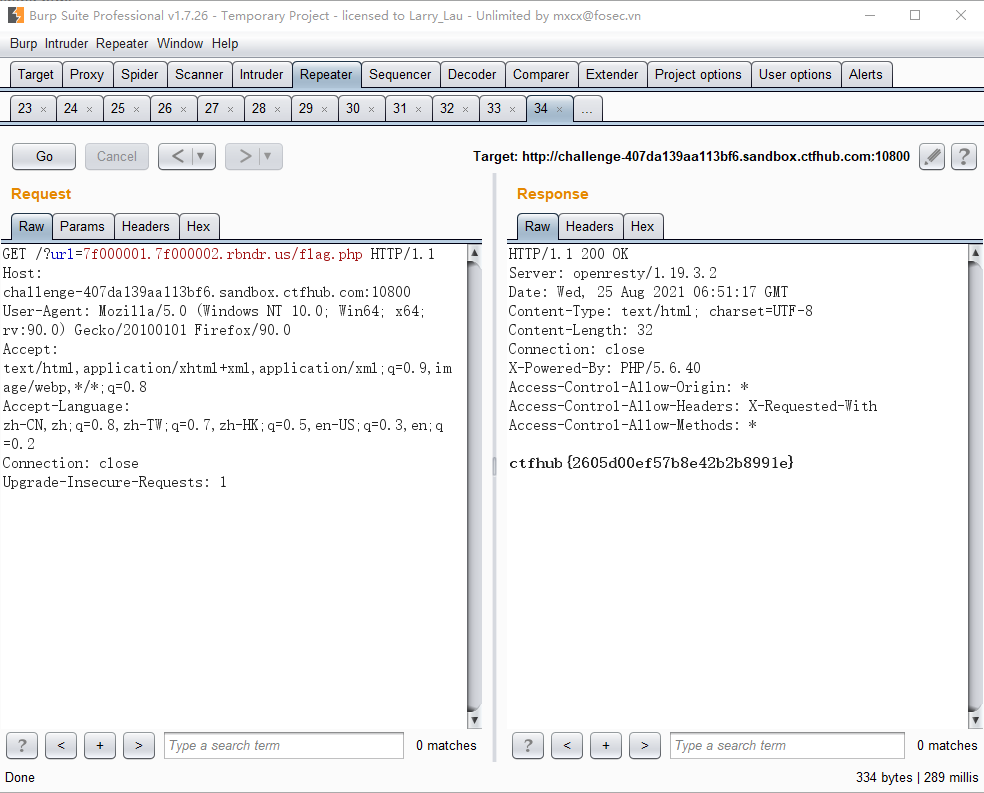Focus the response search term field

click(x=787, y=745)
